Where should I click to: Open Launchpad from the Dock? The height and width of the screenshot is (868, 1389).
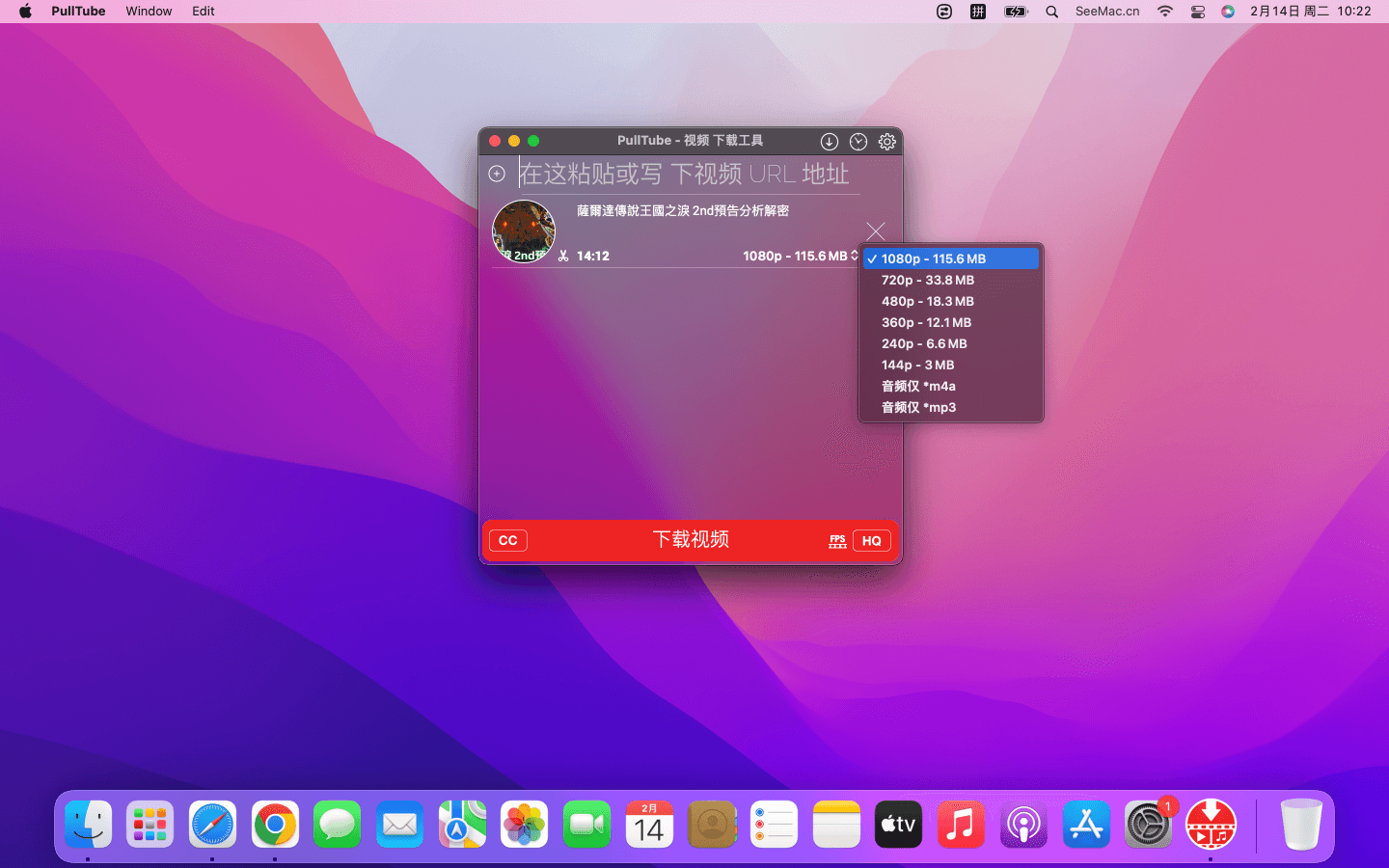pyautogui.click(x=150, y=825)
